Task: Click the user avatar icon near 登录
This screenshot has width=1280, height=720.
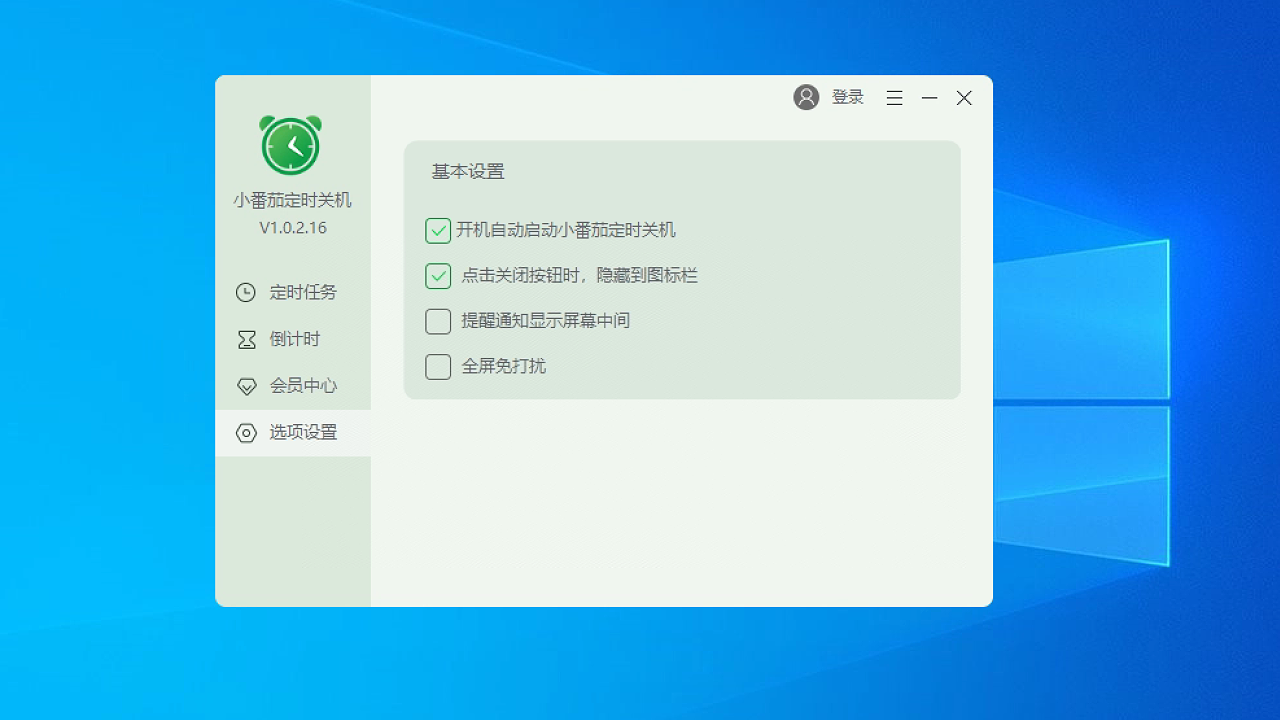Action: point(806,97)
